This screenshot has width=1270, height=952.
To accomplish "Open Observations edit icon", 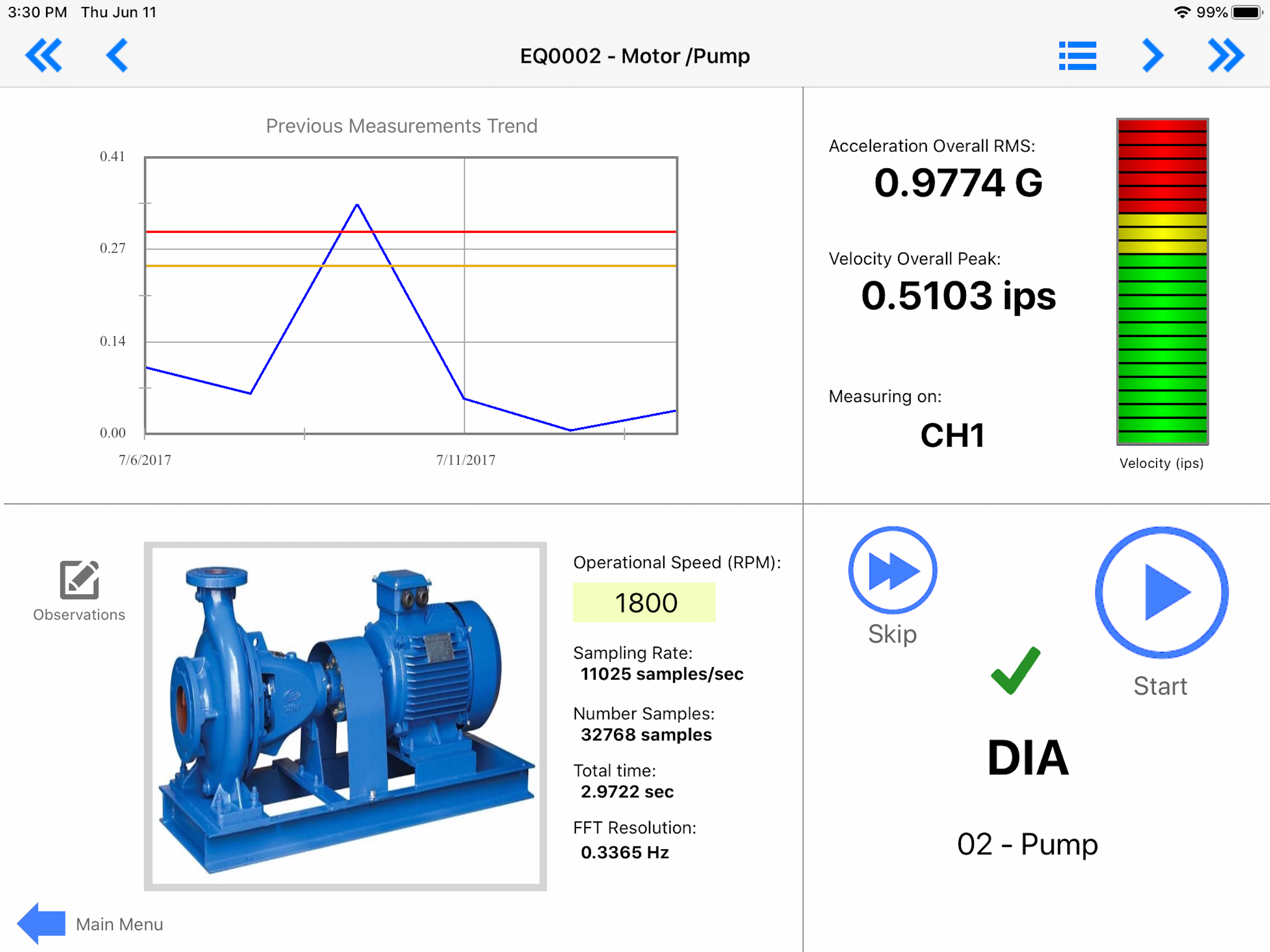I will pos(79,580).
